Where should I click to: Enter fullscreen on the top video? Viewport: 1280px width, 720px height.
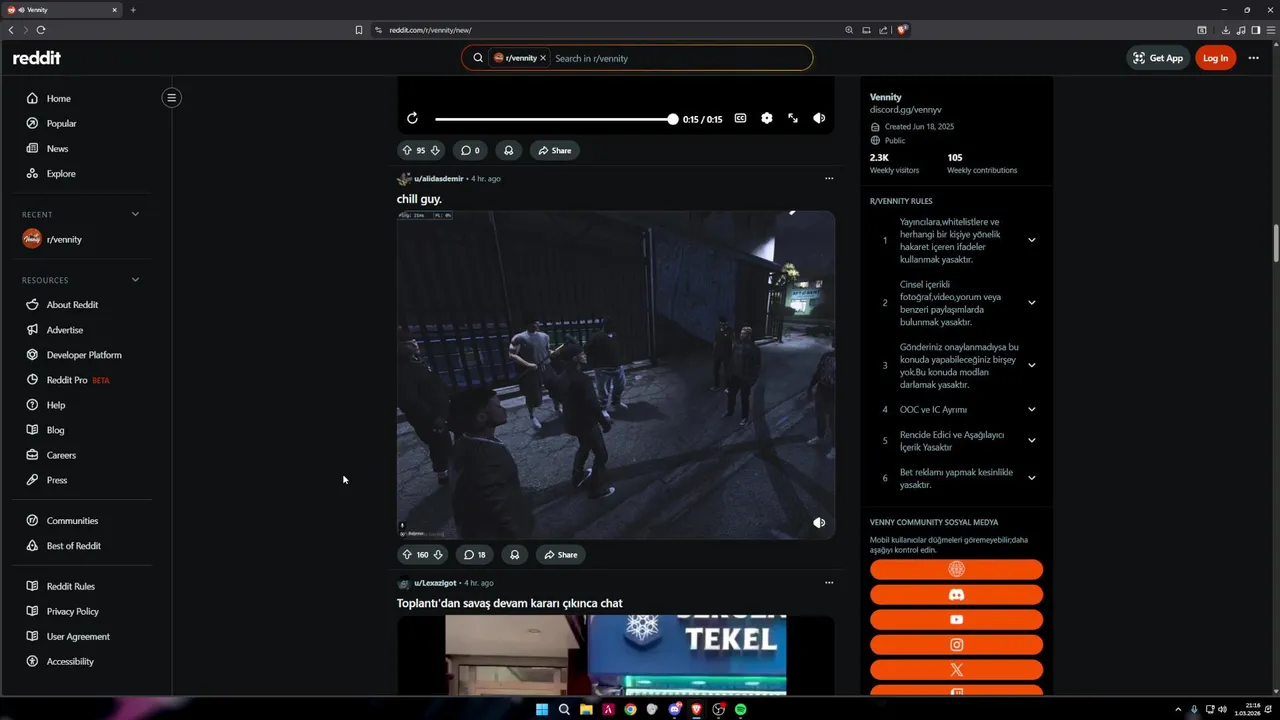pyautogui.click(x=793, y=118)
